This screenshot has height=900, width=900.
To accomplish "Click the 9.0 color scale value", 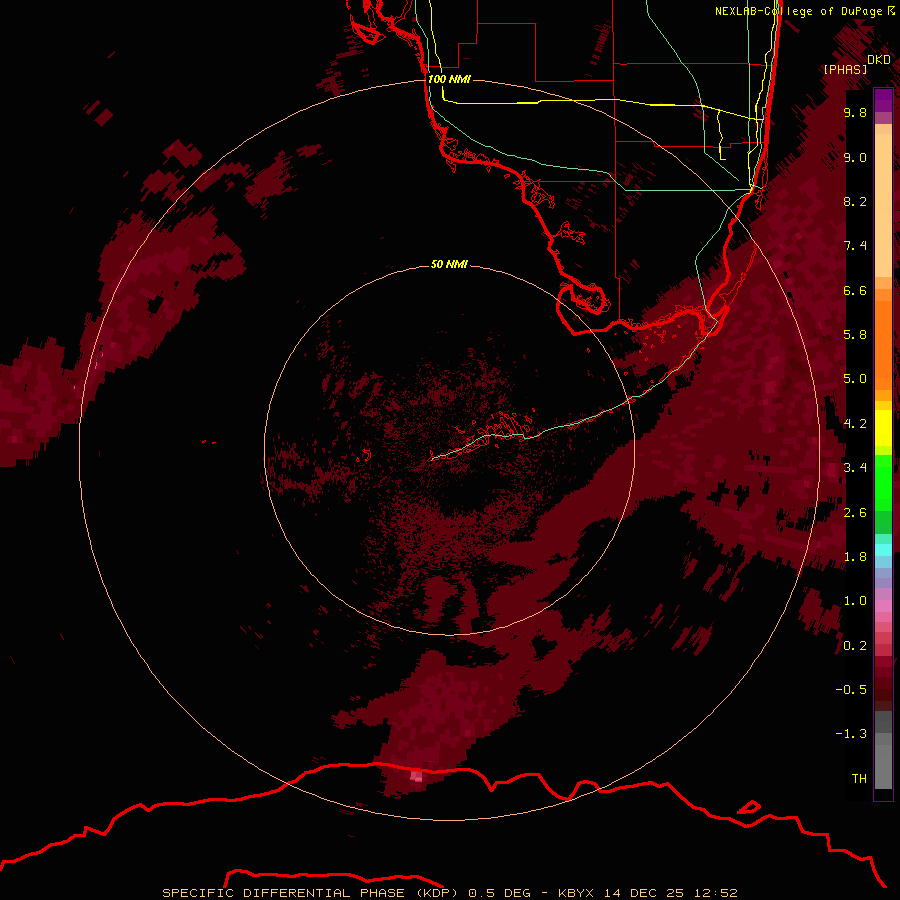I will coord(855,157).
